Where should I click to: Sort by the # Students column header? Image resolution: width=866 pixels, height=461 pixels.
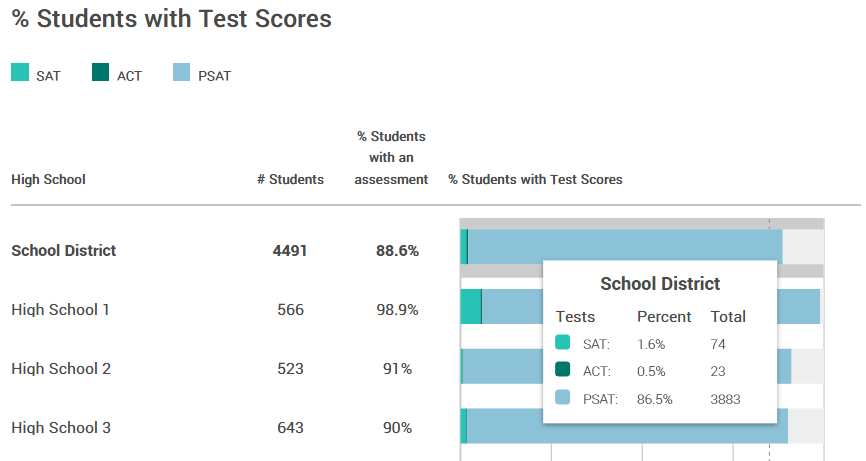[x=290, y=180]
